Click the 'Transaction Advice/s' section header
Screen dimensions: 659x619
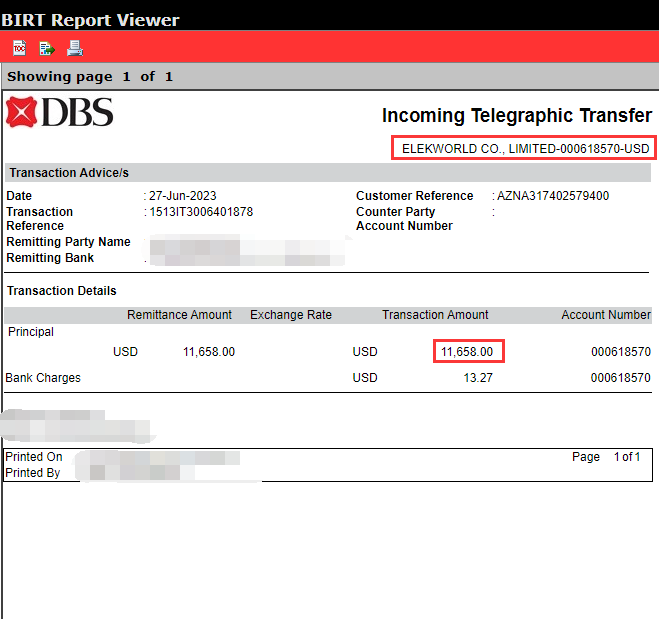pyautogui.click(x=69, y=173)
